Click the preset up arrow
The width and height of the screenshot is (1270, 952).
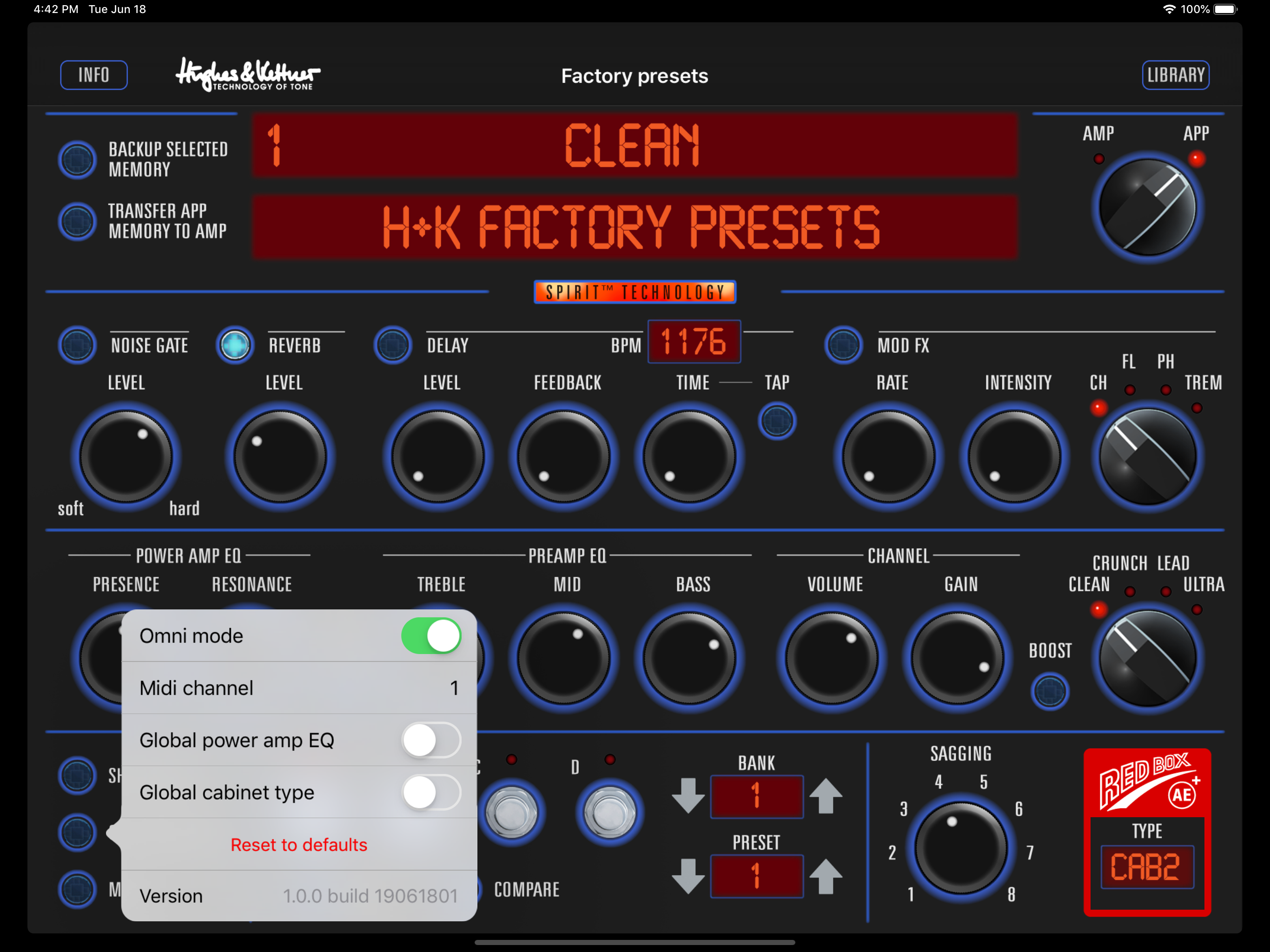click(826, 876)
